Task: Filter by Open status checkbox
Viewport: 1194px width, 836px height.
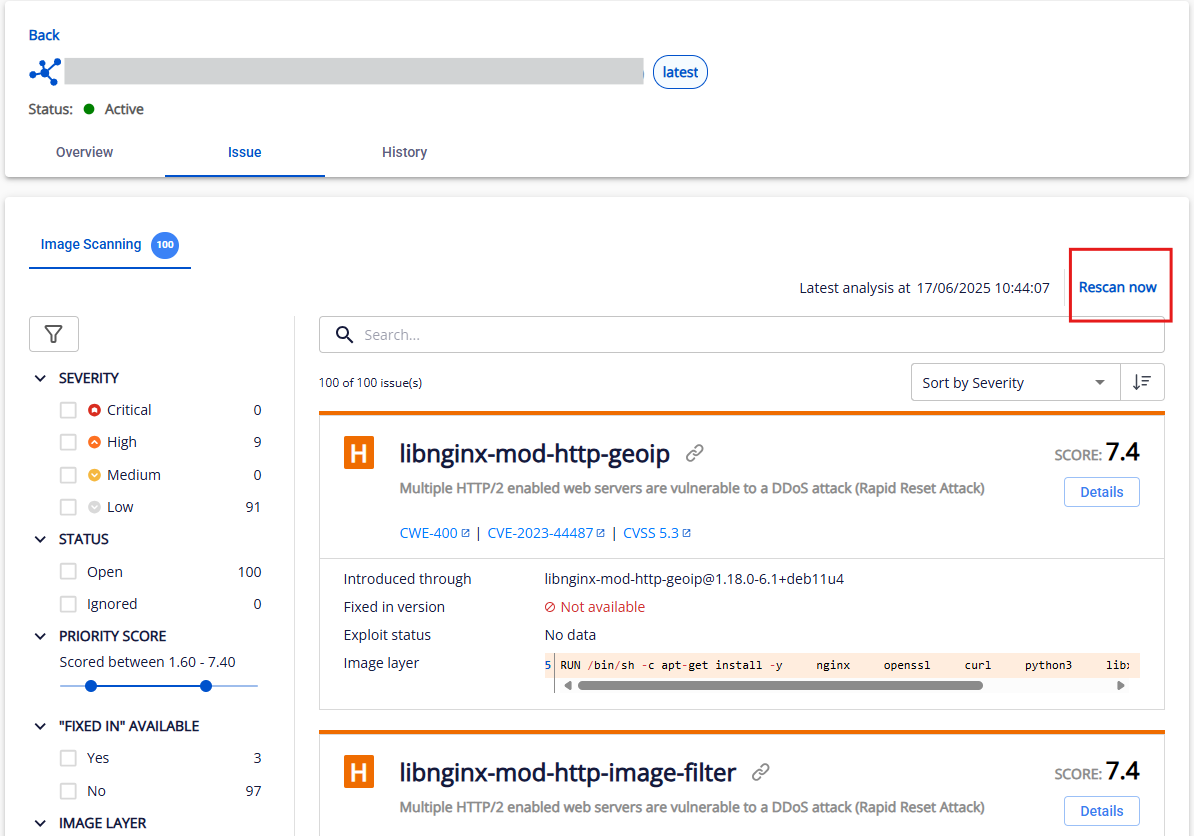Action: (x=69, y=572)
